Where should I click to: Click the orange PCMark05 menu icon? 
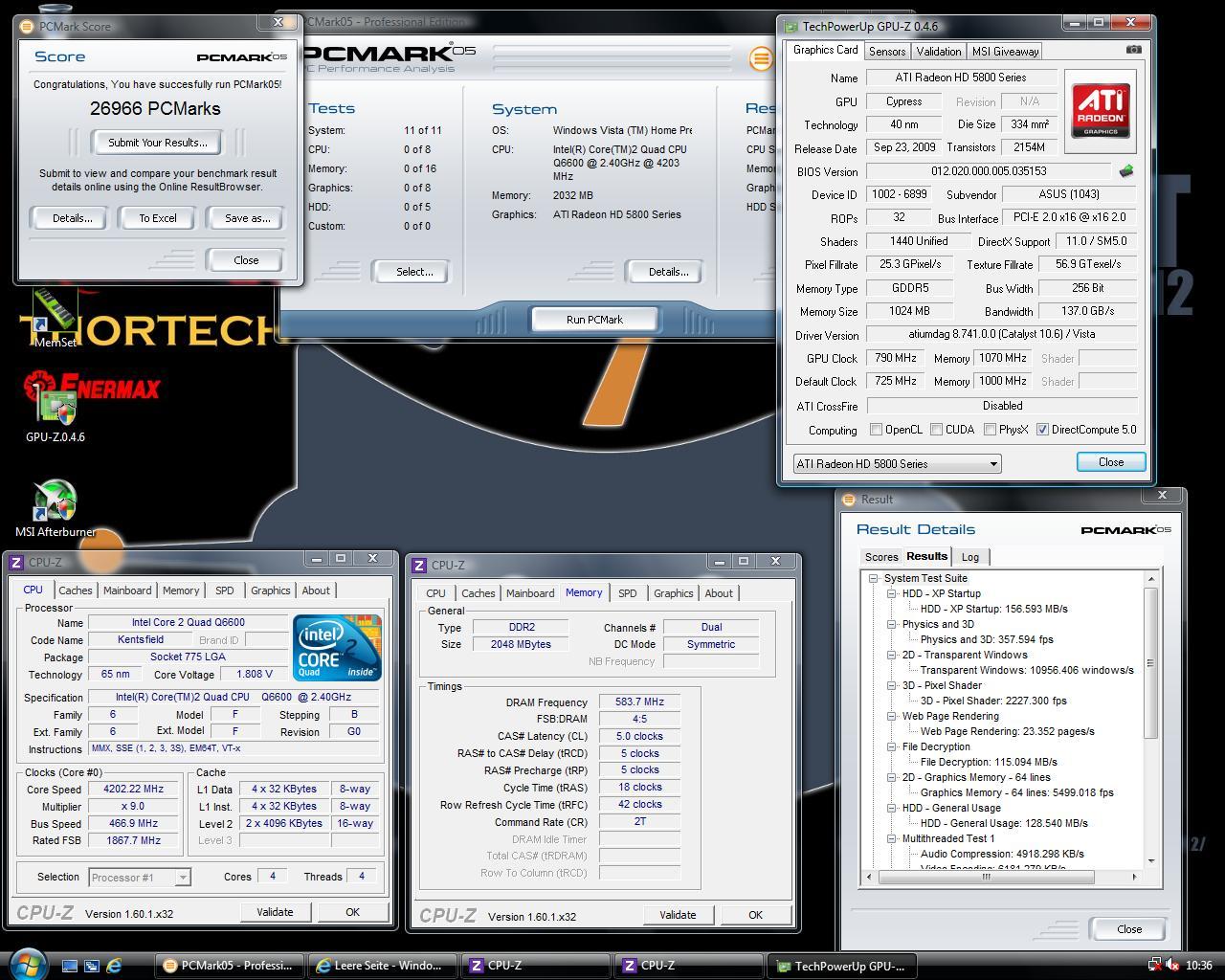pos(761,58)
